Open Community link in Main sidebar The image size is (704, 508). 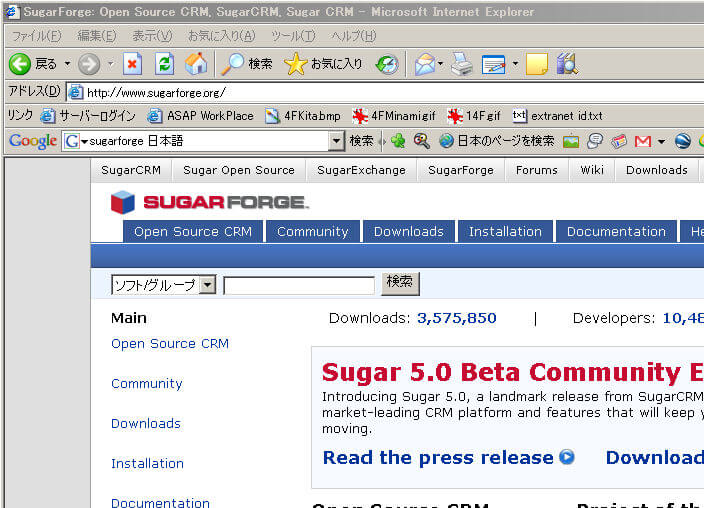click(146, 383)
